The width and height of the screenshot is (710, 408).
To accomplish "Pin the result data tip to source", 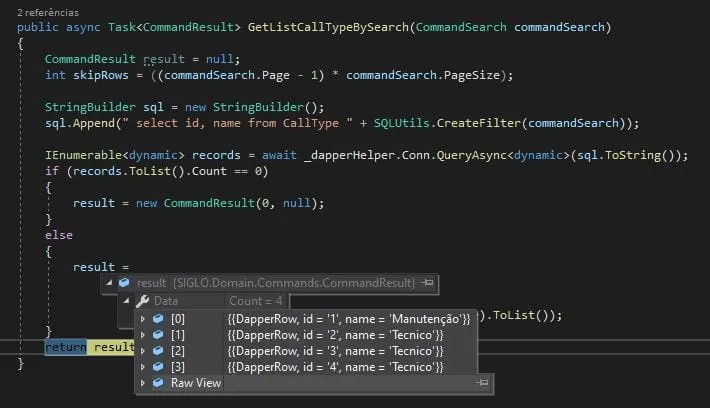I will pyautogui.click(x=428, y=284).
